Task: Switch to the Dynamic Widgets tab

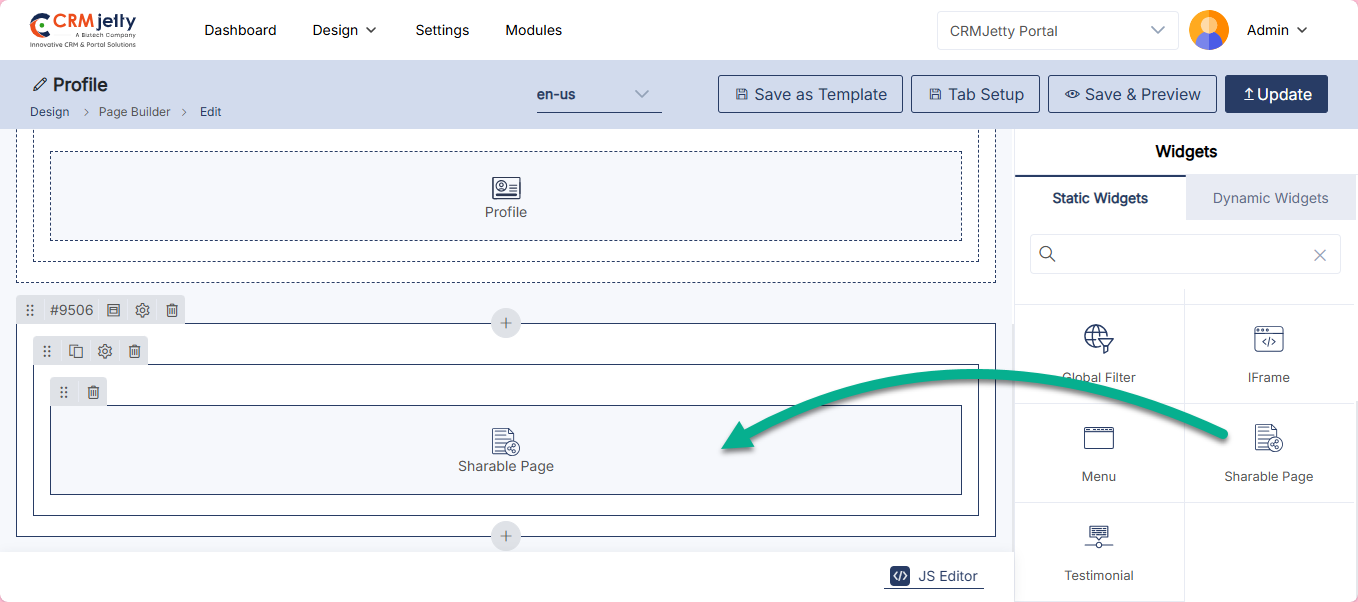Action: (1270, 198)
